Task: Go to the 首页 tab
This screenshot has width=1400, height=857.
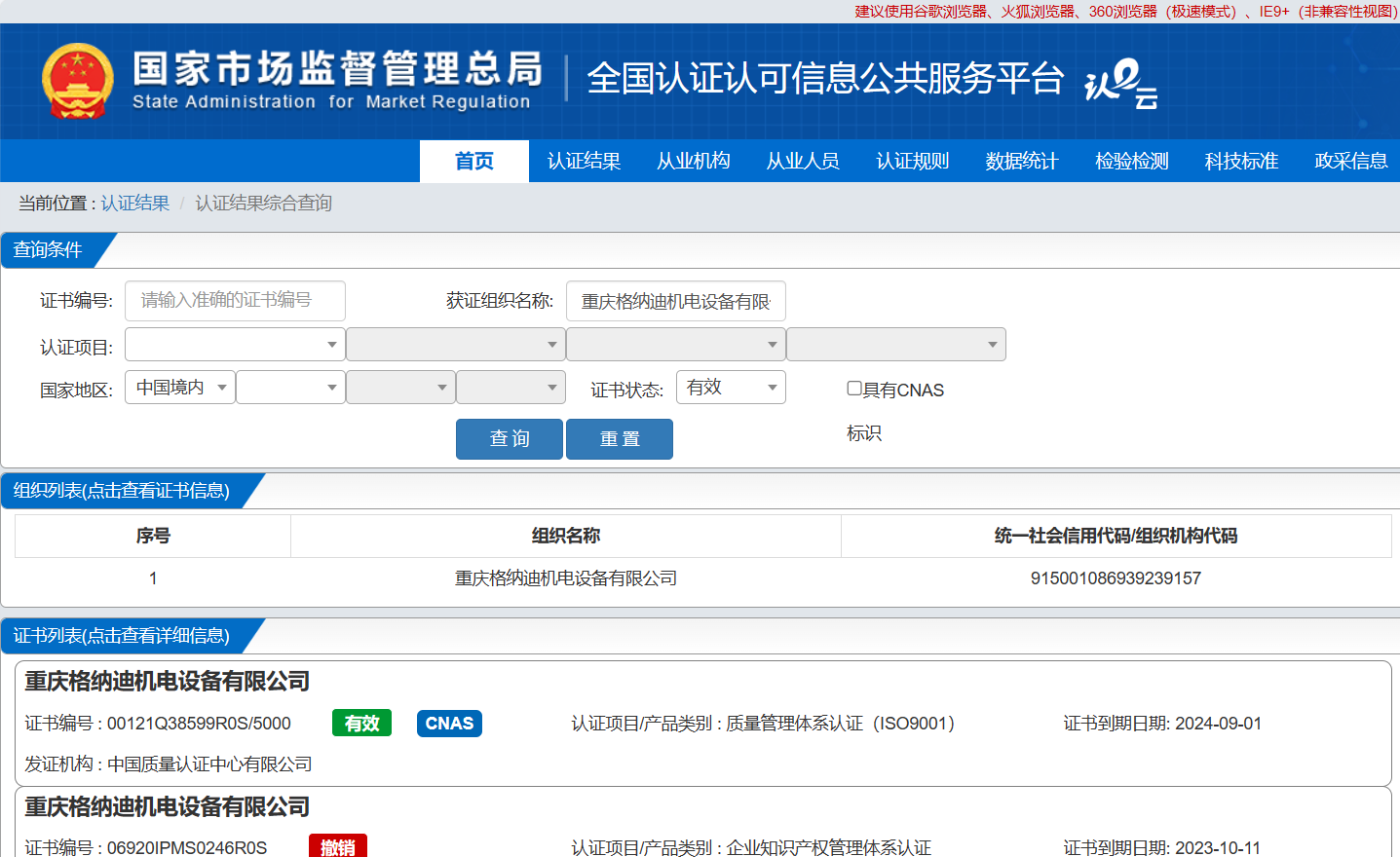Action: (474, 161)
